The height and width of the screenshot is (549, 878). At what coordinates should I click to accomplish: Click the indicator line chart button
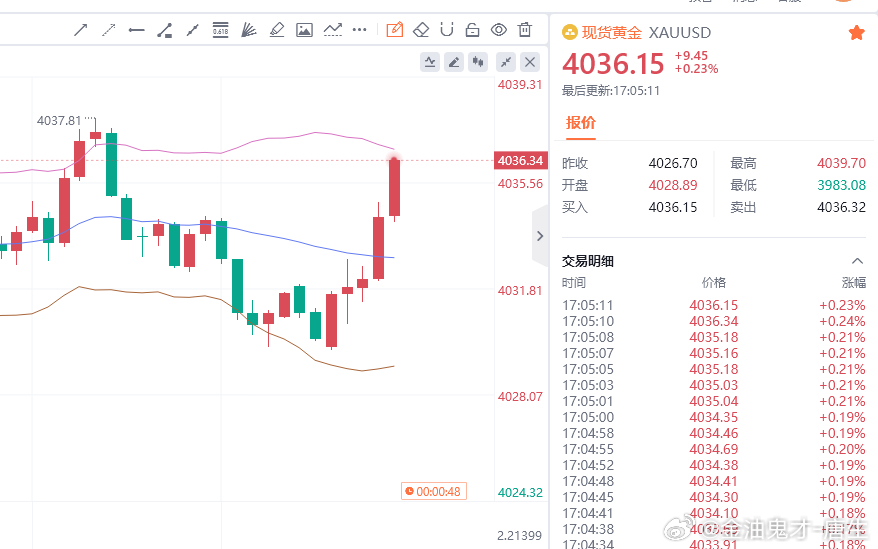(x=430, y=62)
